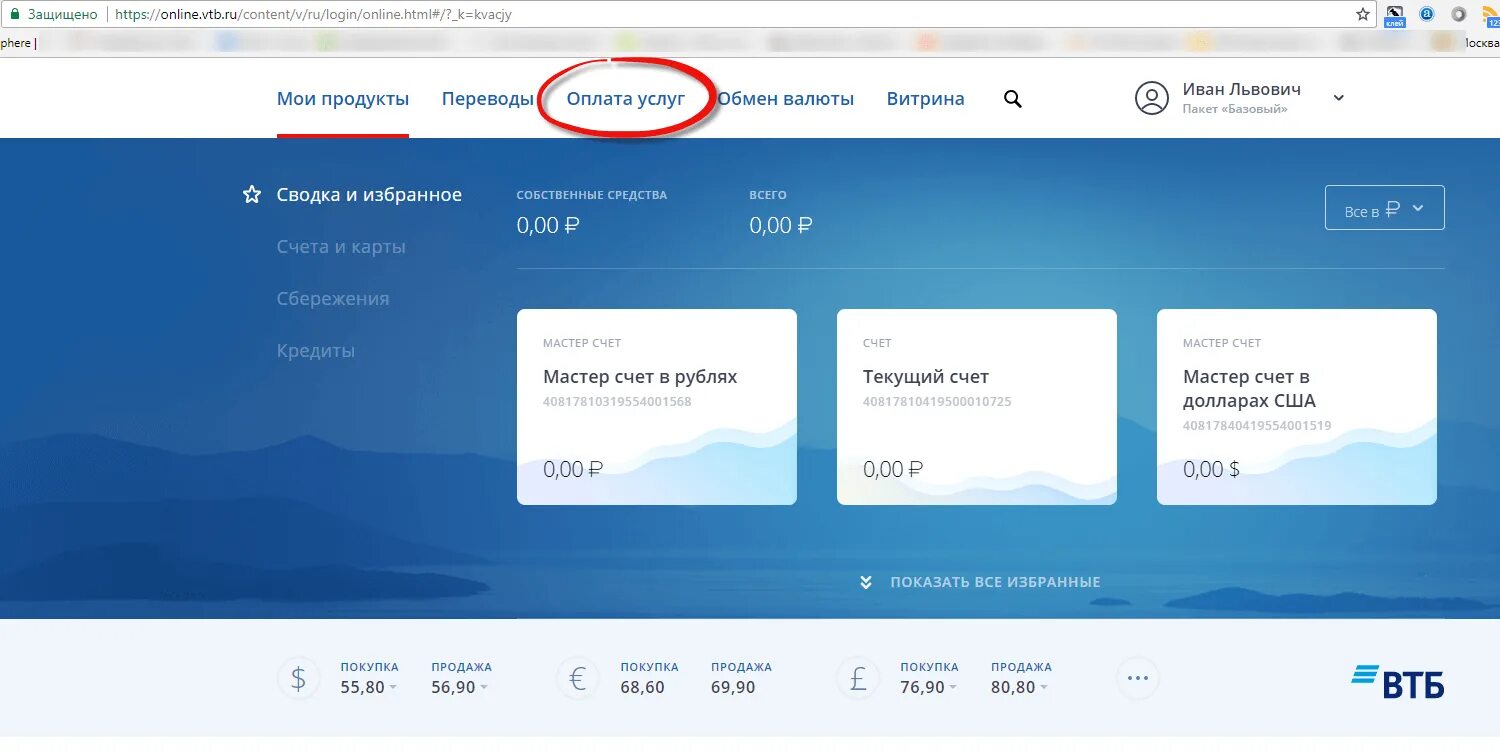Click the star icon beside Сводка и избранное
The image size is (1500, 754).
click(x=252, y=194)
